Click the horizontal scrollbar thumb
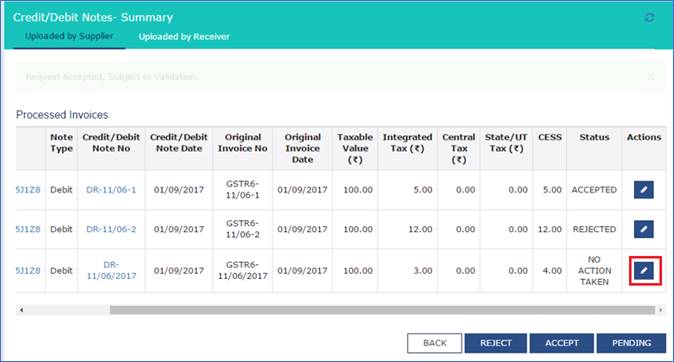 coord(382,310)
